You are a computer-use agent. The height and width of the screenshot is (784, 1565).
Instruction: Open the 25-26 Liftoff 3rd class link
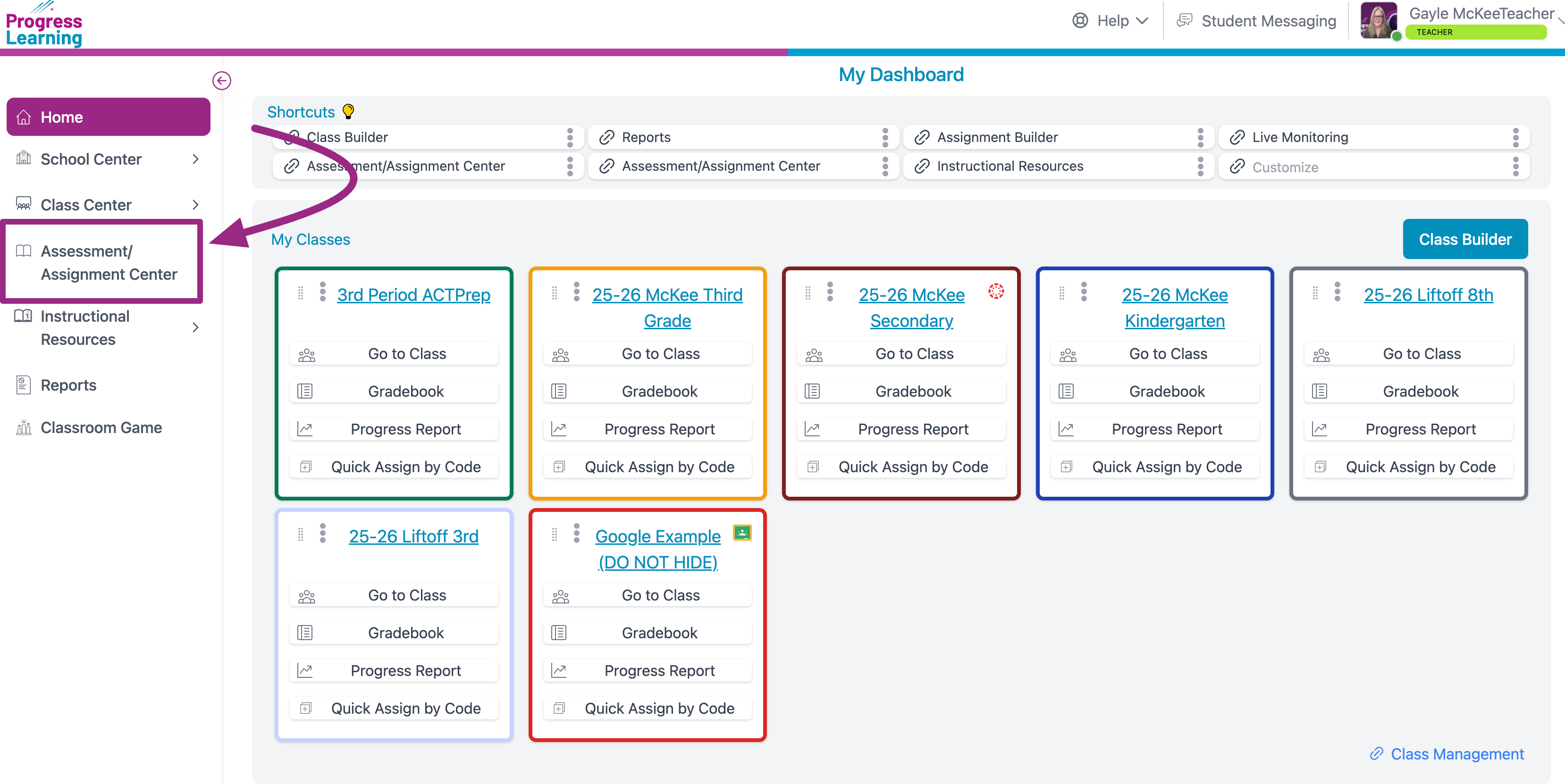tap(414, 536)
